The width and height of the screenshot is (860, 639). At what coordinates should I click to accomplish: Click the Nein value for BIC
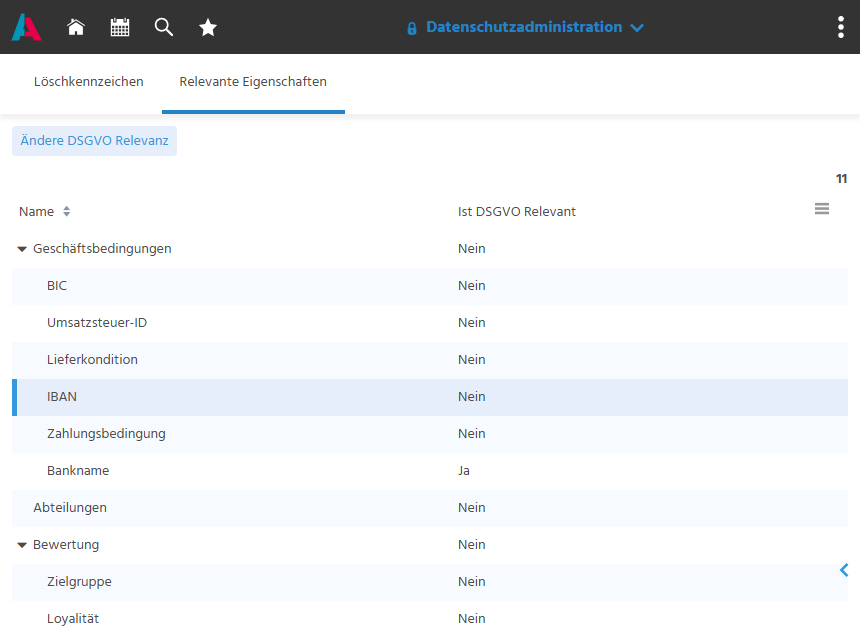pyautogui.click(x=472, y=286)
